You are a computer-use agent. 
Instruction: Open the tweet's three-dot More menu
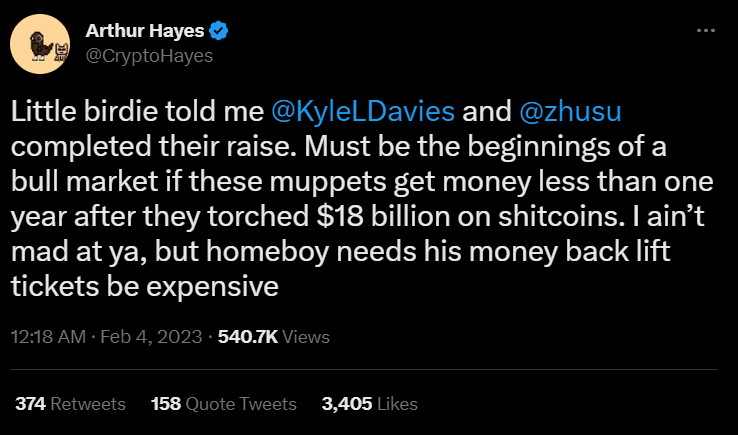tap(705, 32)
